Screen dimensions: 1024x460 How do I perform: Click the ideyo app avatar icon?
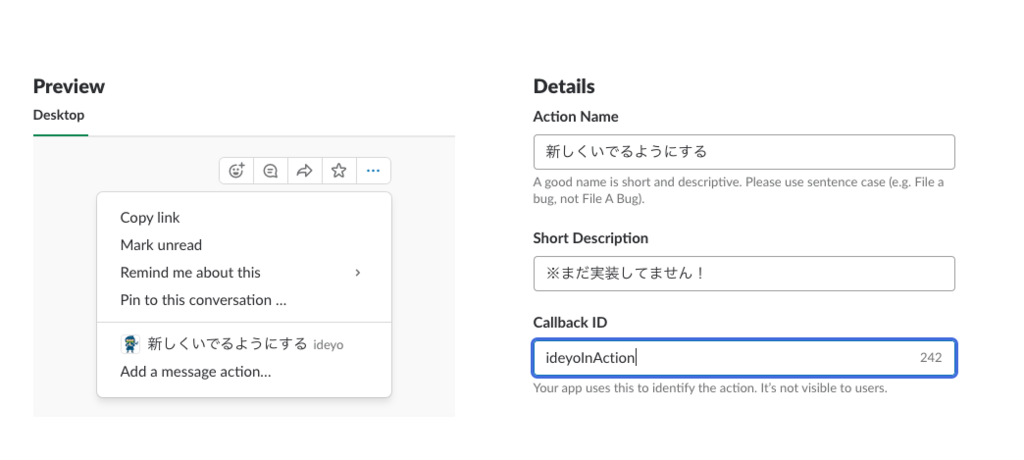[131, 344]
